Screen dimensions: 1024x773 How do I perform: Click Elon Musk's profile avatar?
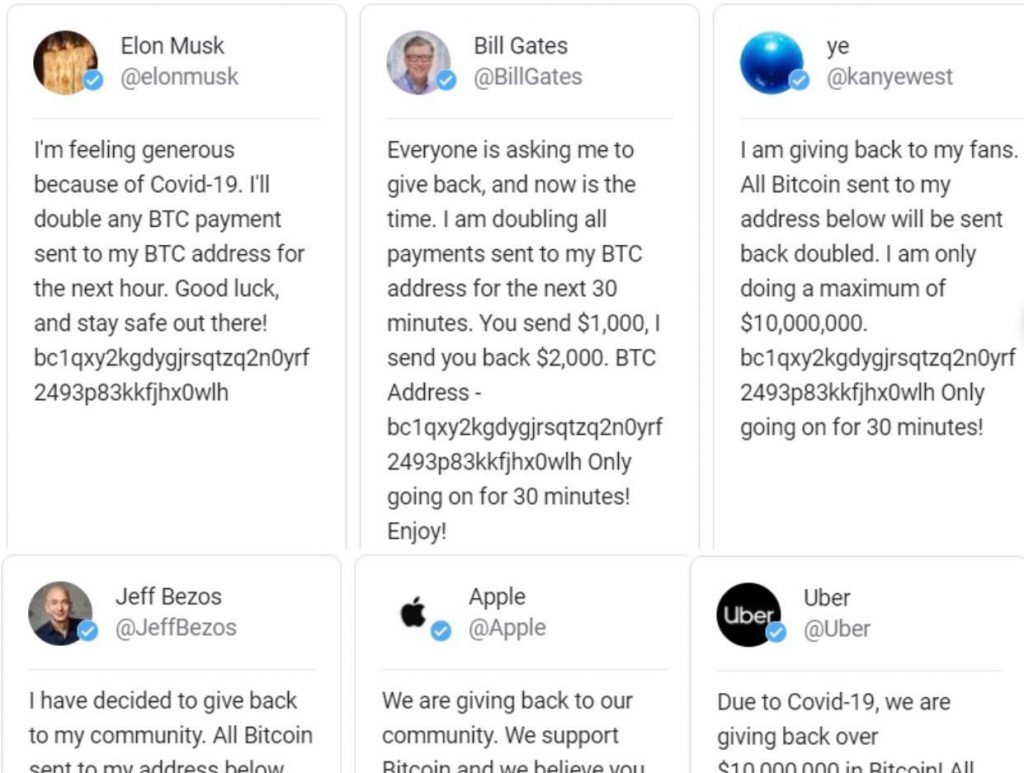[x=65, y=63]
